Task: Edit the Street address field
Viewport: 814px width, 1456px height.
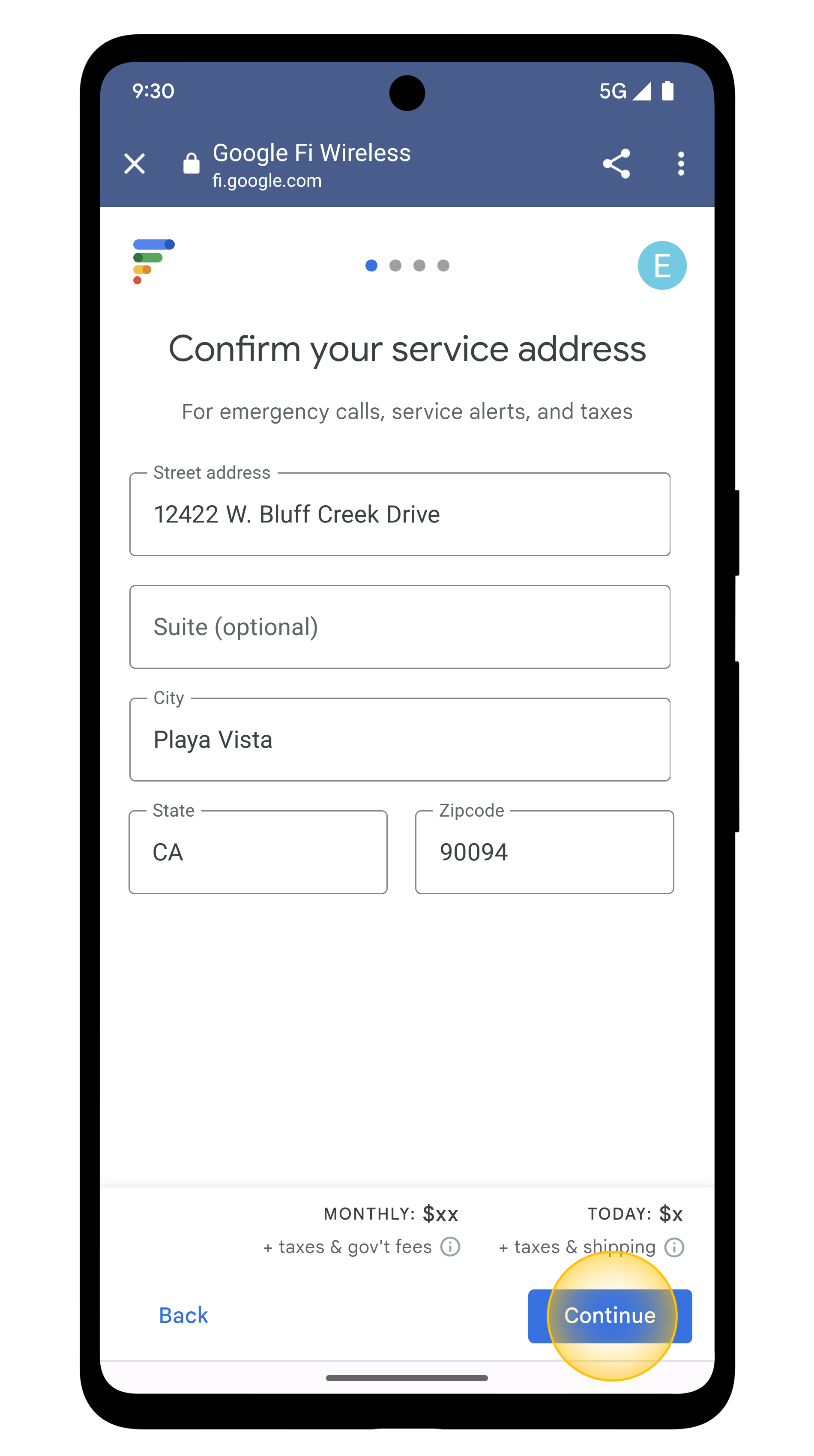Action: (400, 514)
